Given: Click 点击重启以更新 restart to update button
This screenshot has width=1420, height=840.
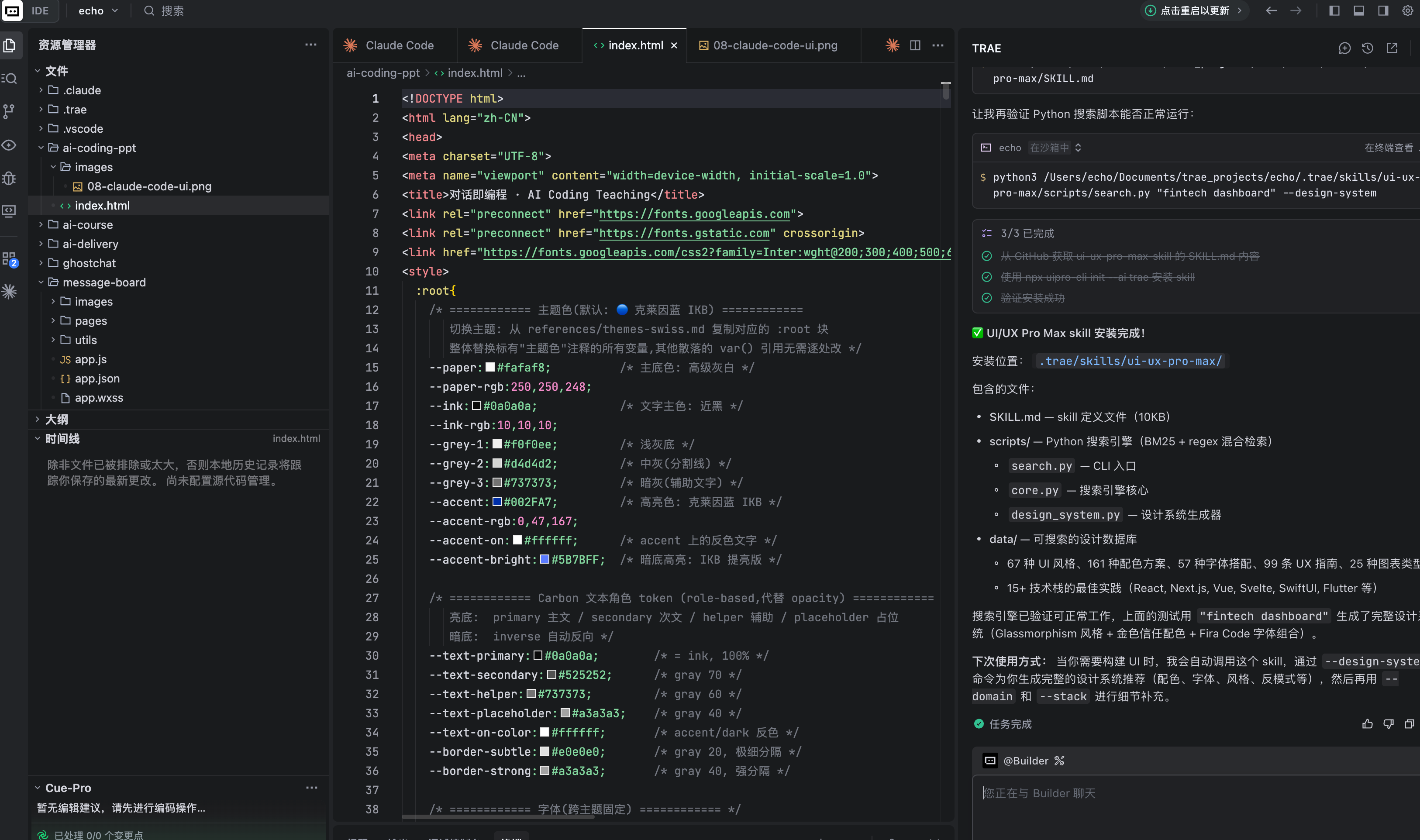Looking at the screenshot, I should [1194, 11].
